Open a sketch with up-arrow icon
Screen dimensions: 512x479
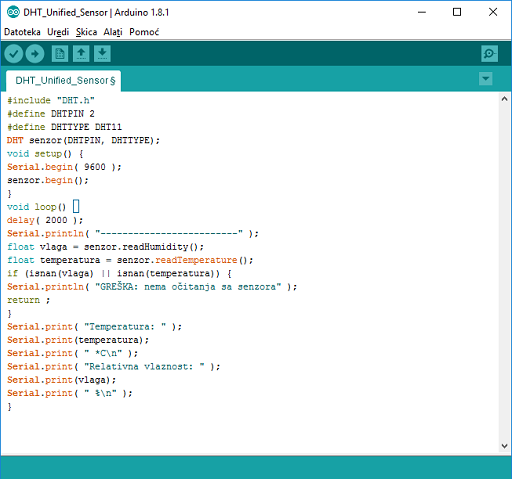click(81, 54)
